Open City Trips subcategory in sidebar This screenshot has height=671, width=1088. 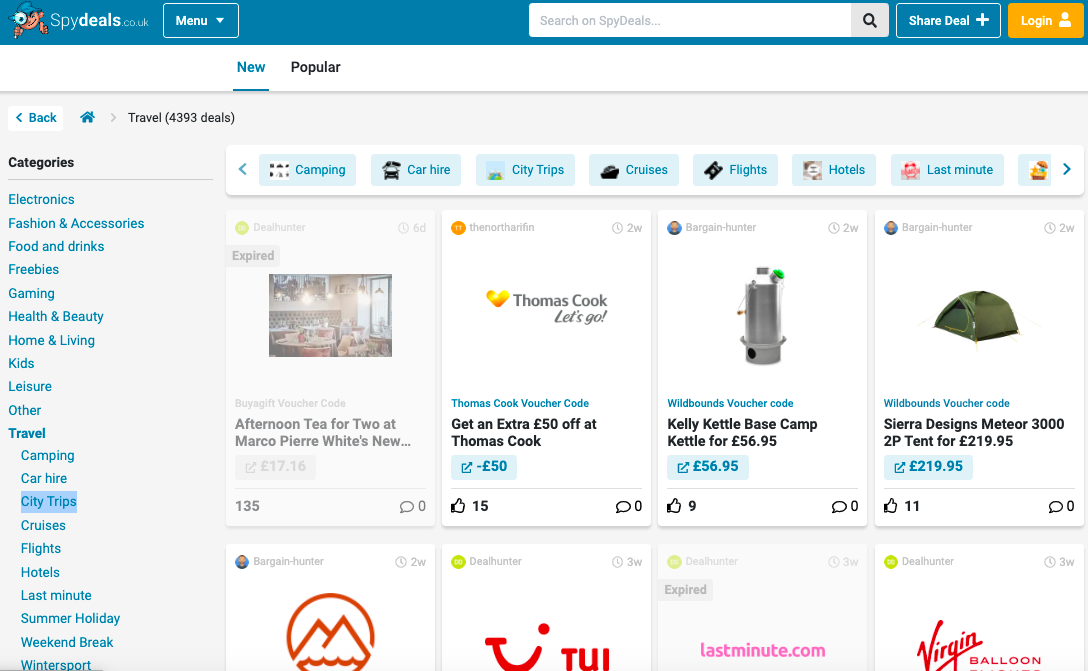point(49,502)
